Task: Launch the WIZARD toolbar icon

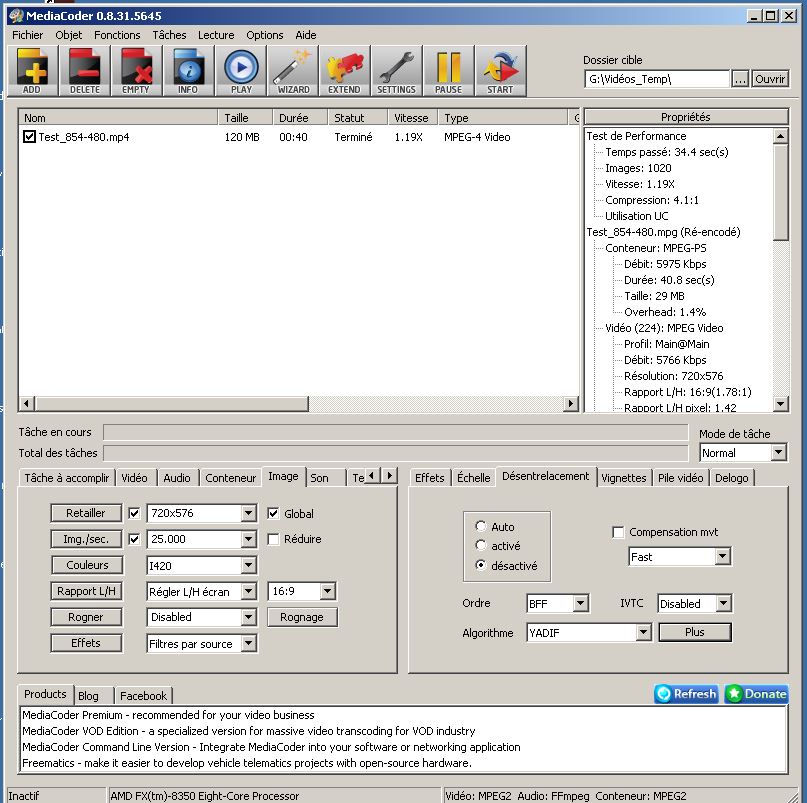Action: (x=293, y=70)
